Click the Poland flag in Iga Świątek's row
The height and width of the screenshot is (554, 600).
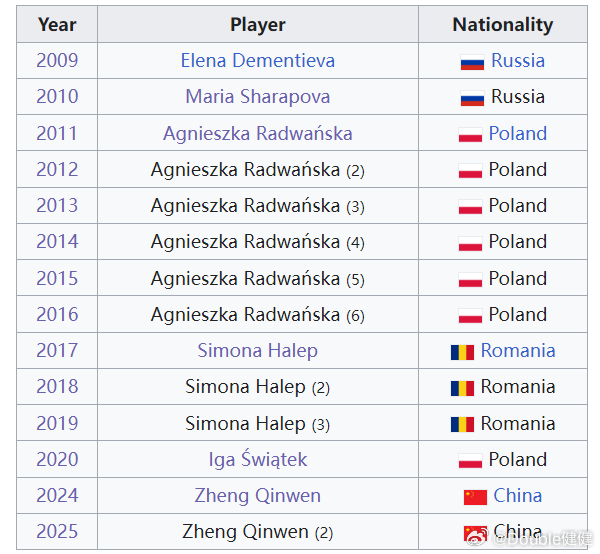[470, 461]
